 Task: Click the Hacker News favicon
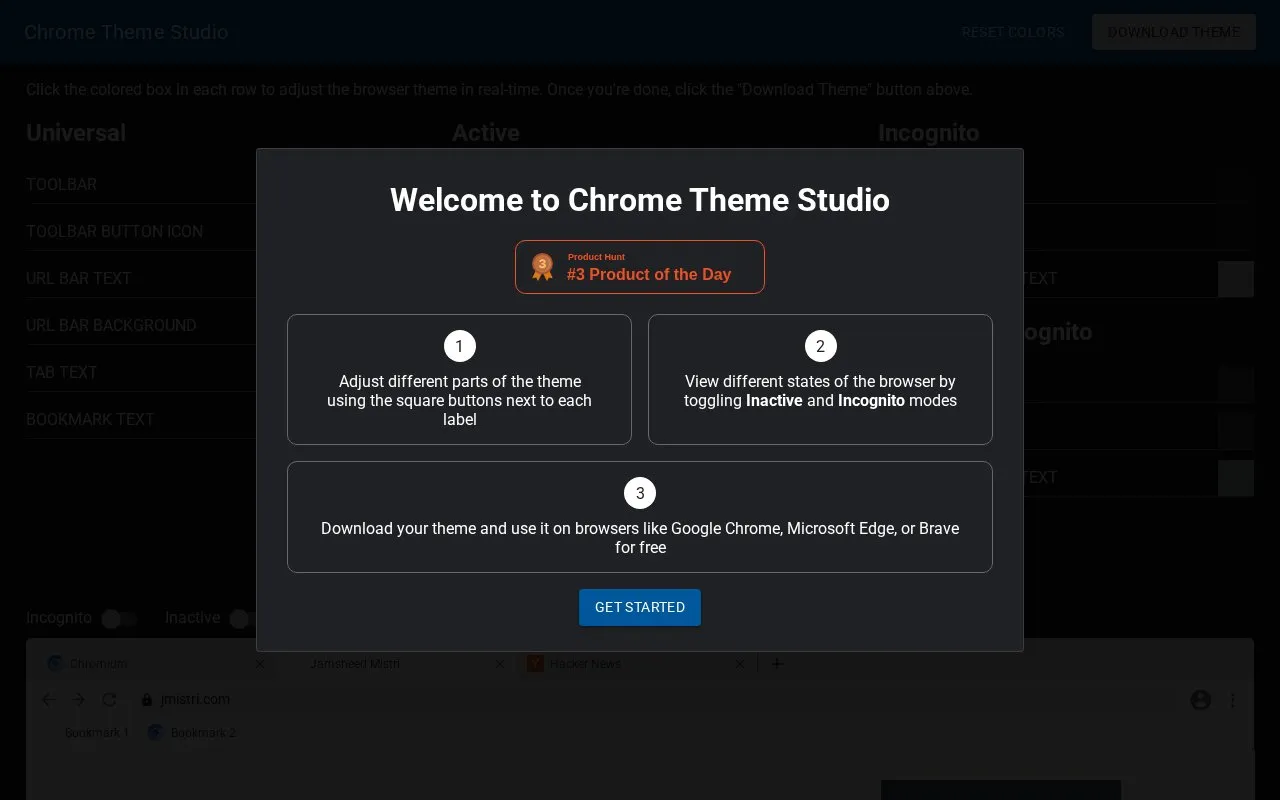pos(535,664)
